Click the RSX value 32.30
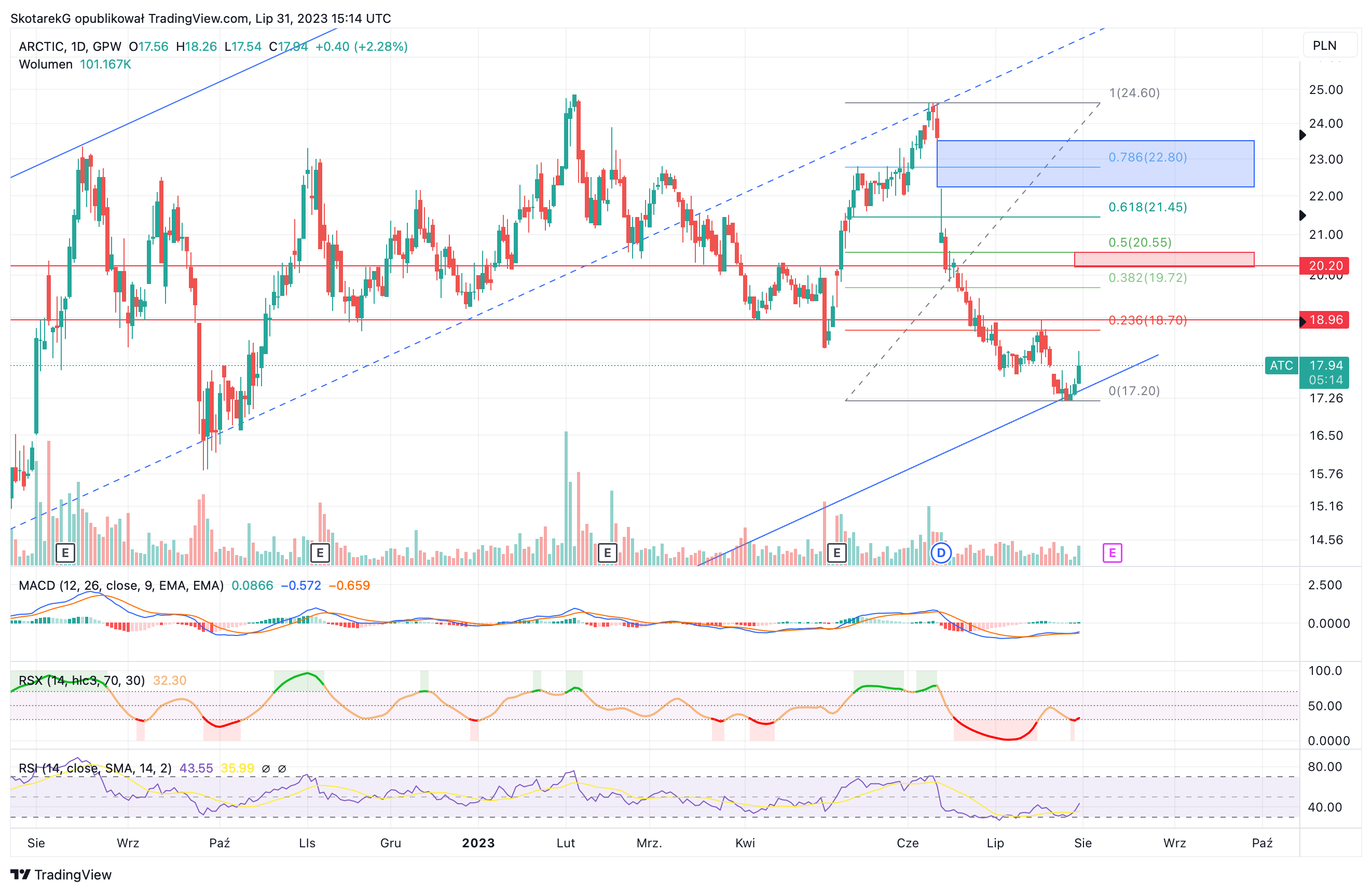Image resolution: width=1372 pixels, height=893 pixels. coord(170,681)
